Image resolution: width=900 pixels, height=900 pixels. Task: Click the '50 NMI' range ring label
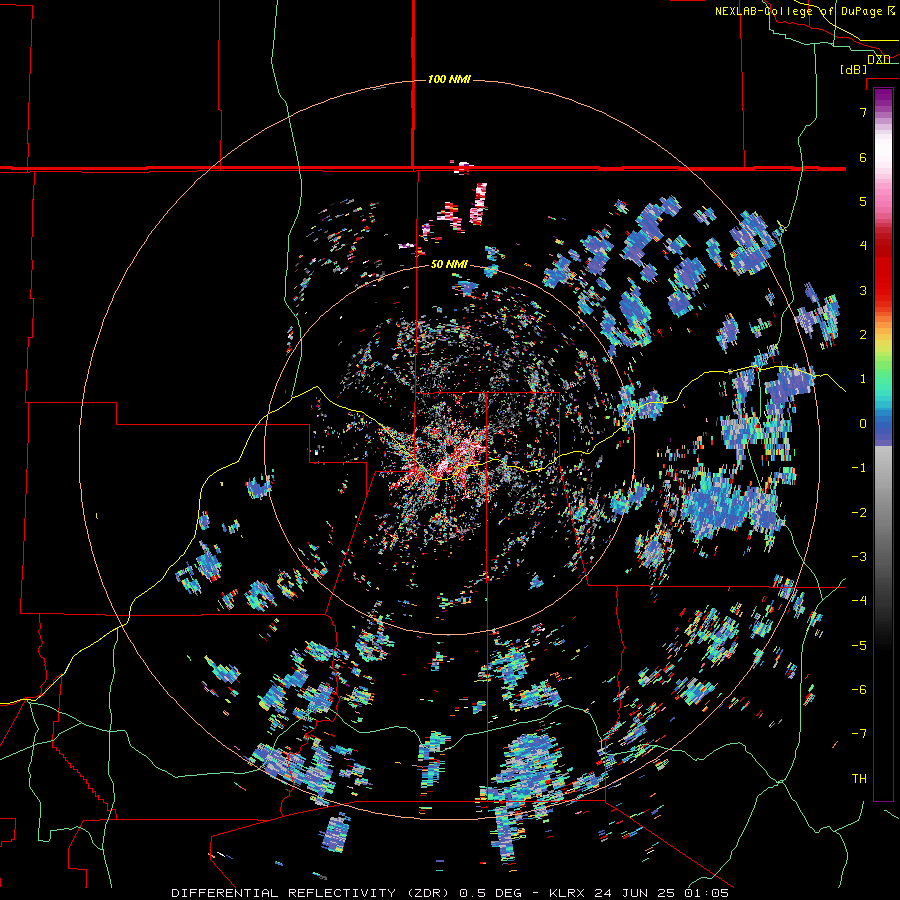click(449, 264)
